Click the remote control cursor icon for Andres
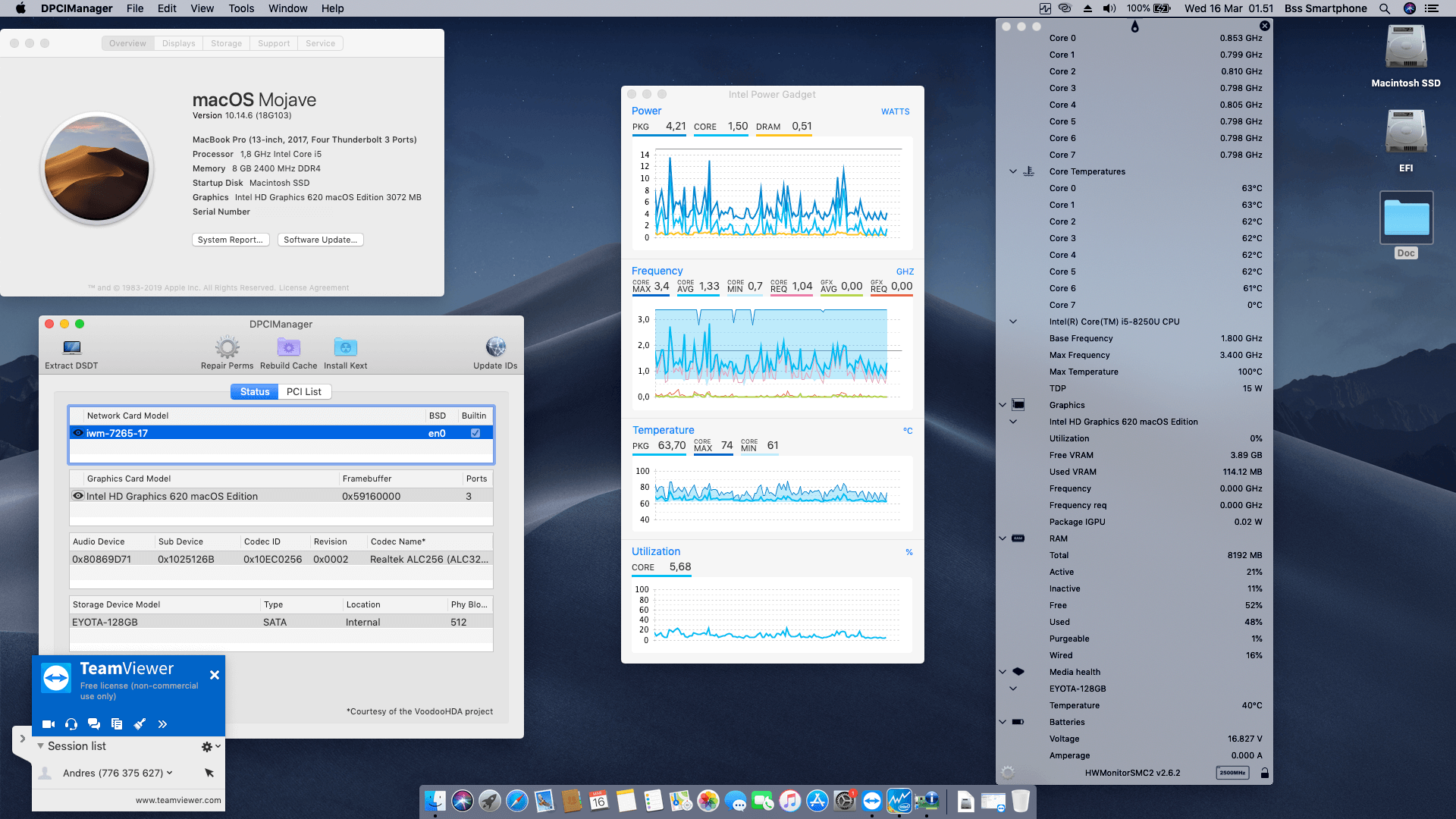Screen dimensions: 1456x819 (x=209, y=773)
